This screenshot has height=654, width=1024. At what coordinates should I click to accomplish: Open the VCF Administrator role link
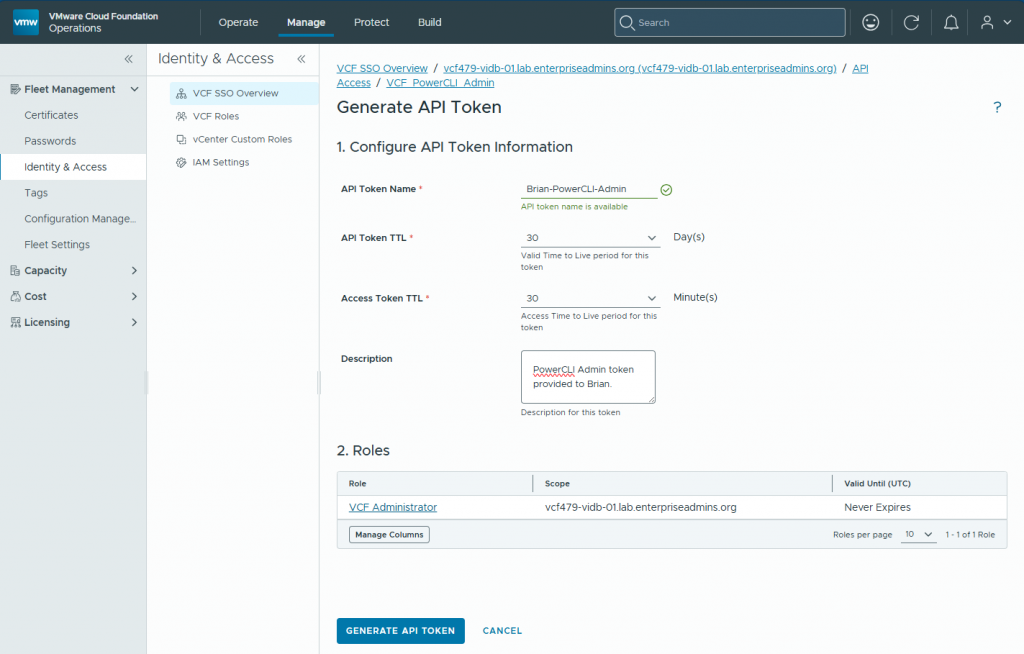click(392, 507)
